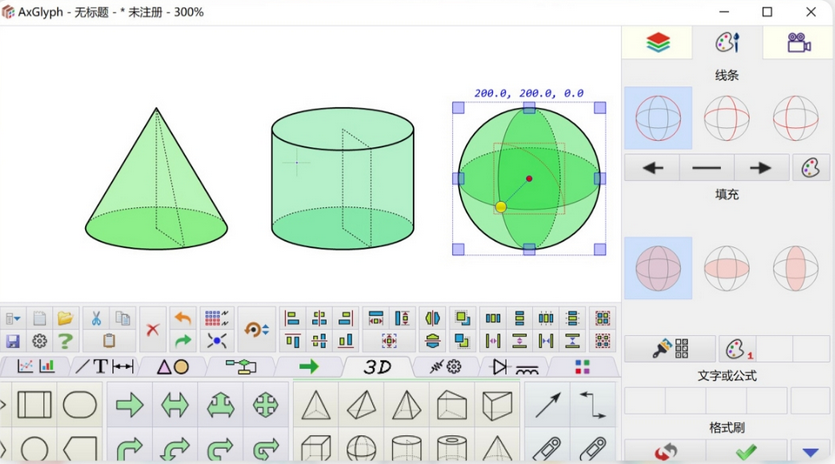Click the green question mark help icon
Viewport: 835px width, 464px height.
pos(65,341)
